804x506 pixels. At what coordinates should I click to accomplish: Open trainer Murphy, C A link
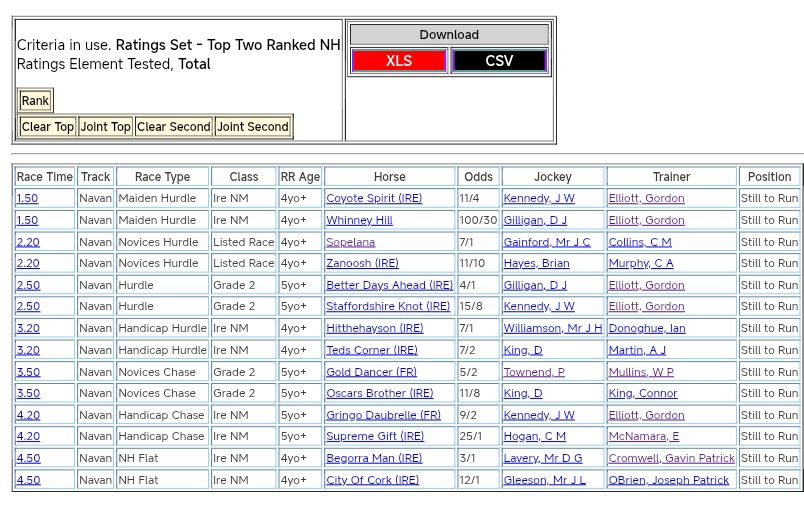point(641,264)
